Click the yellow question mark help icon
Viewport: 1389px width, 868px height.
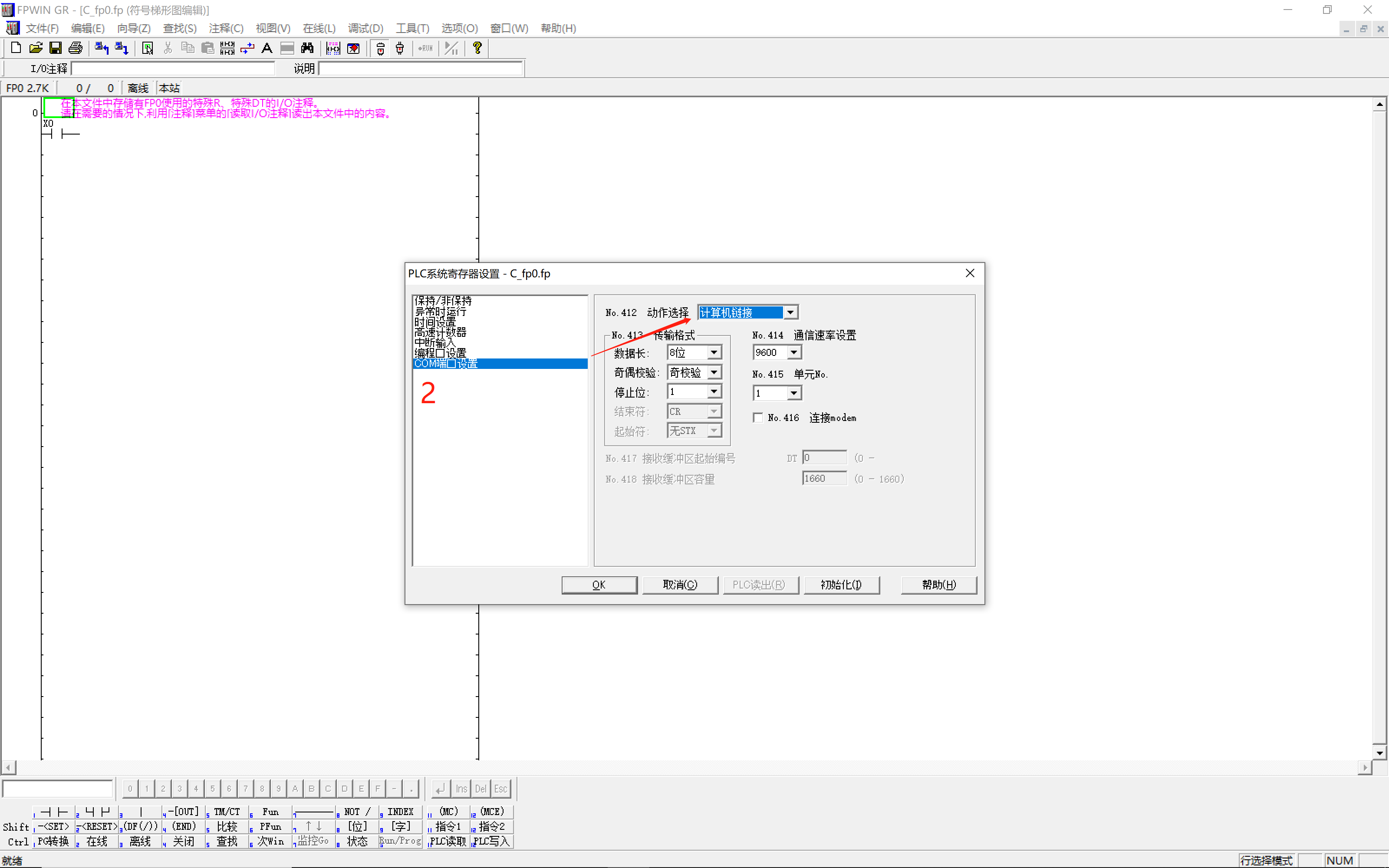point(477,48)
